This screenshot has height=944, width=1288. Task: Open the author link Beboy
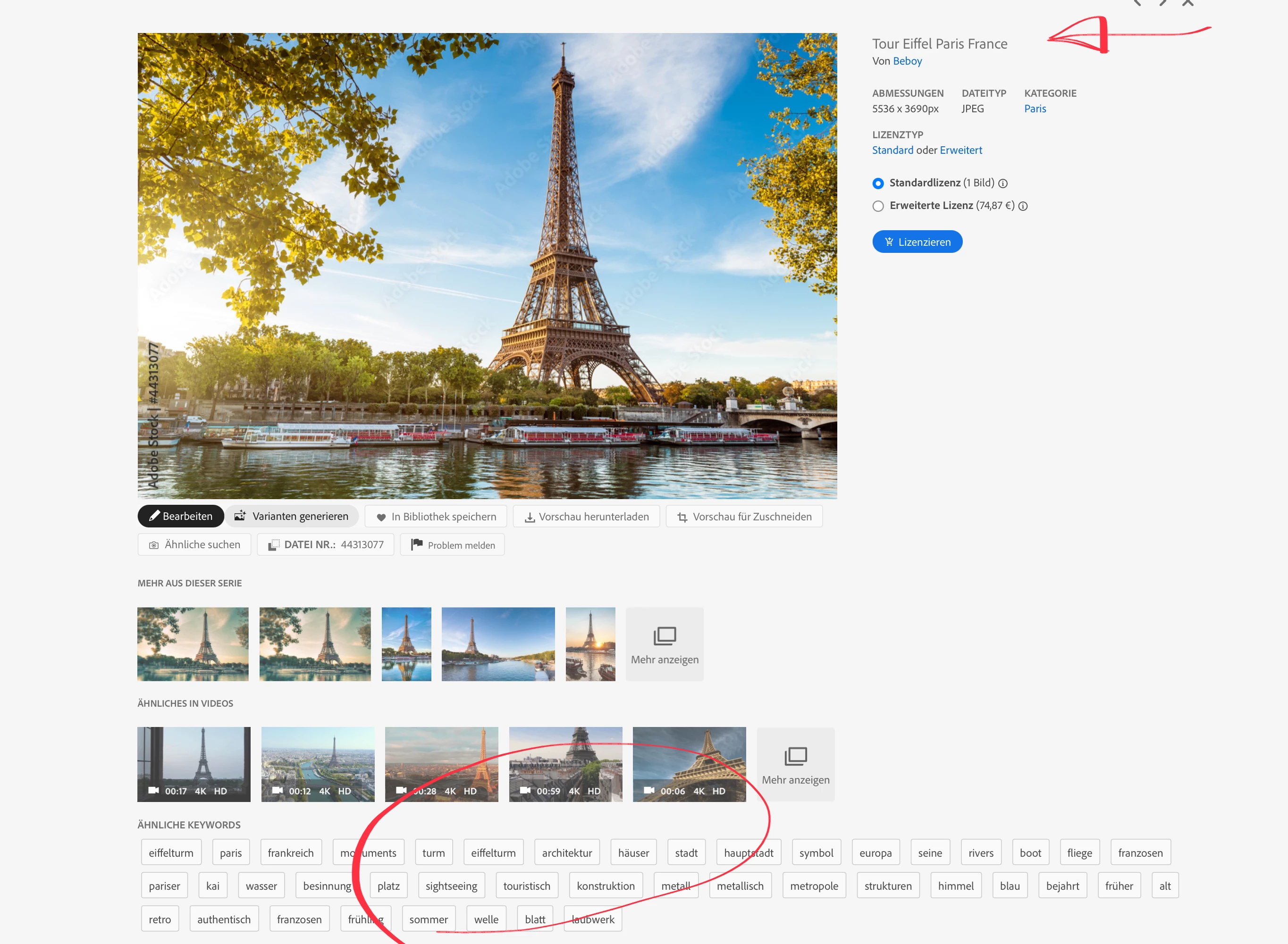point(907,61)
